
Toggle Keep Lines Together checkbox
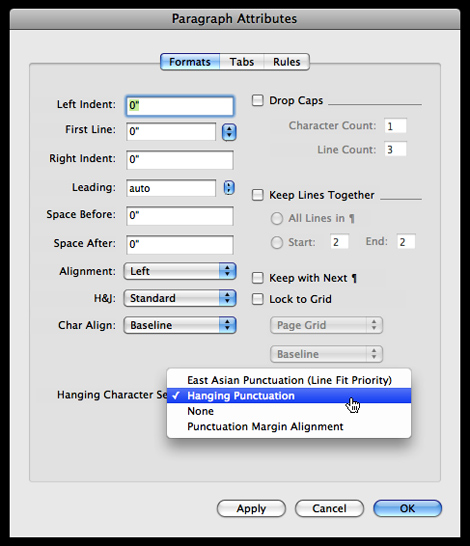tap(258, 195)
